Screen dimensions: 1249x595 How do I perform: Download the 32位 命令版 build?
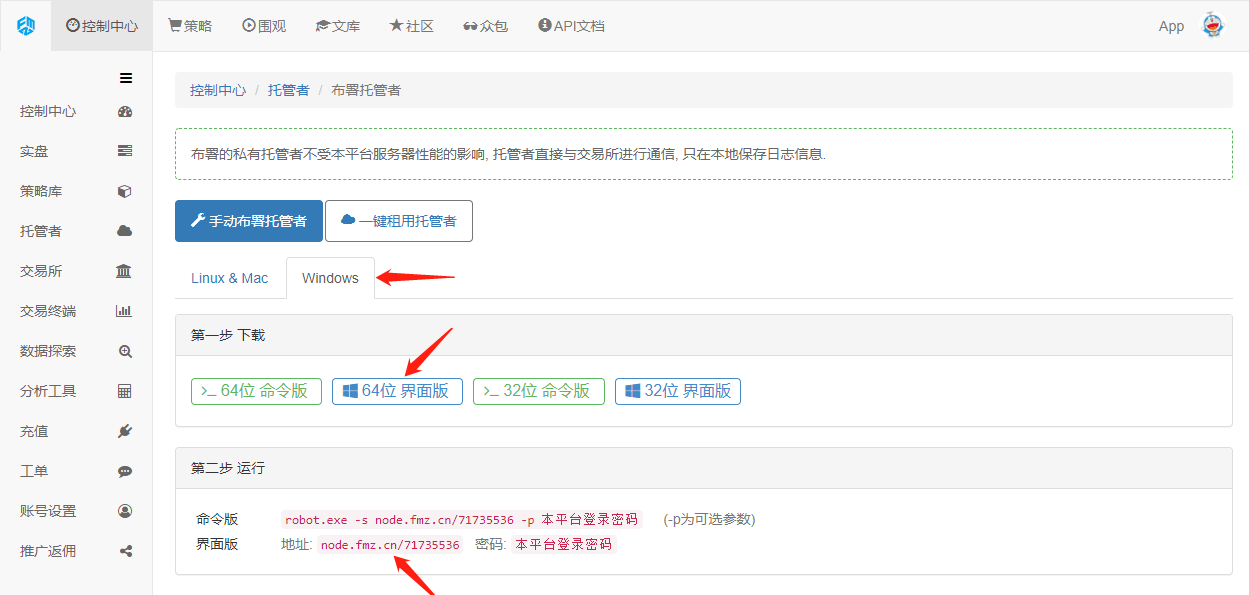pos(539,391)
